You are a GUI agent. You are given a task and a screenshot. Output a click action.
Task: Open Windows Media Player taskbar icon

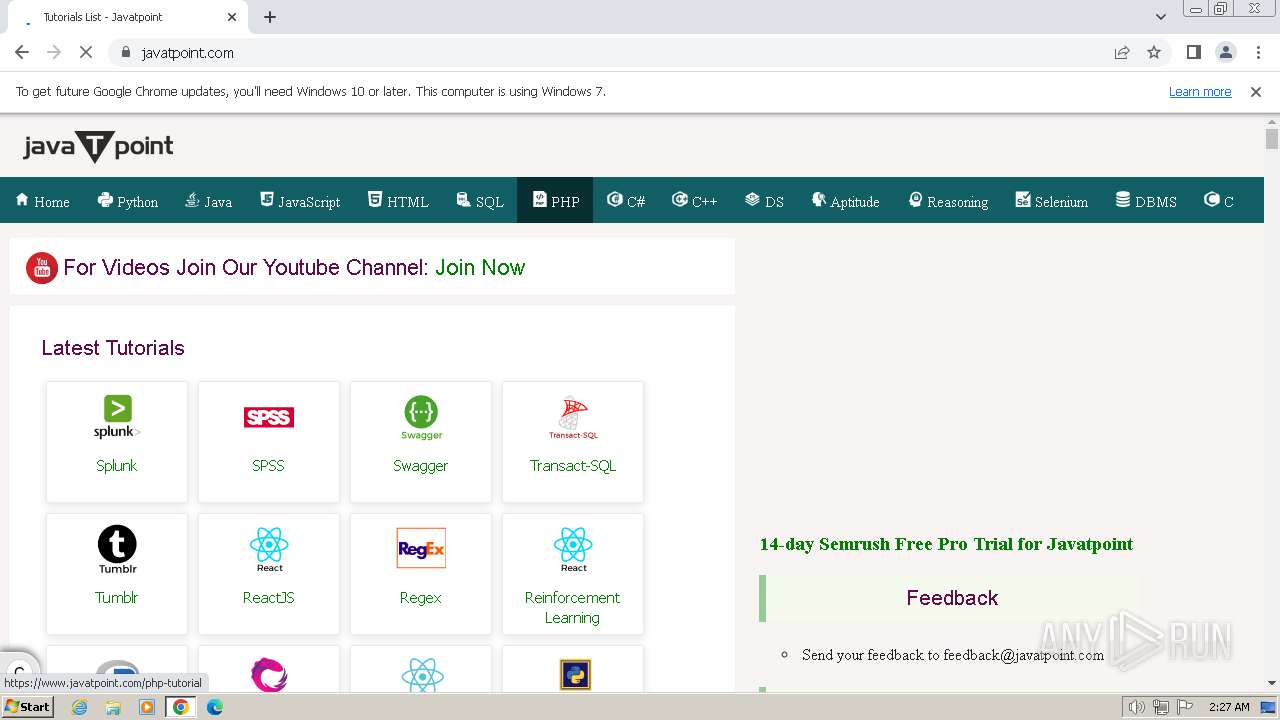click(x=147, y=707)
